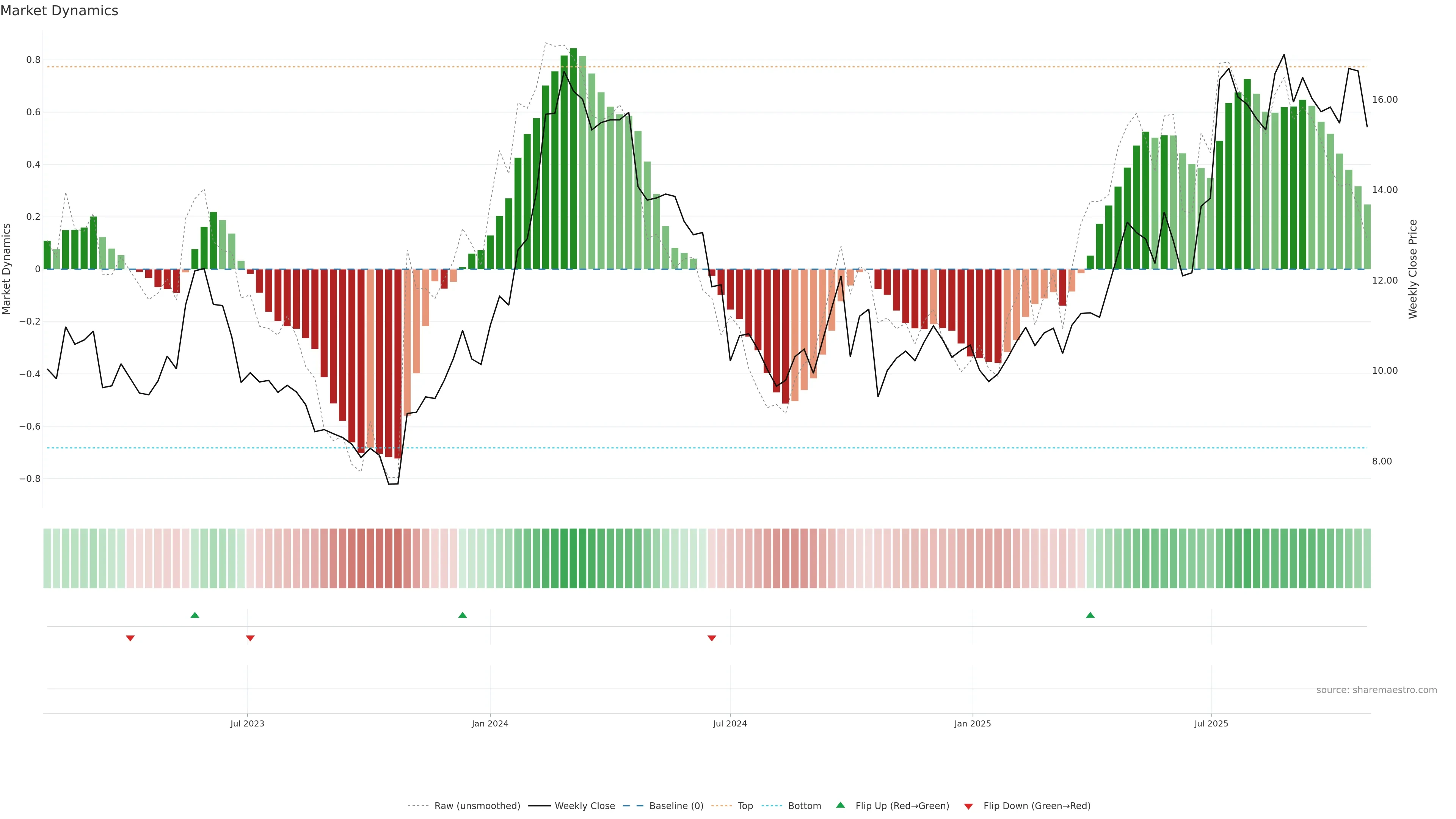Click the Market Dynamics chart title

60,11
